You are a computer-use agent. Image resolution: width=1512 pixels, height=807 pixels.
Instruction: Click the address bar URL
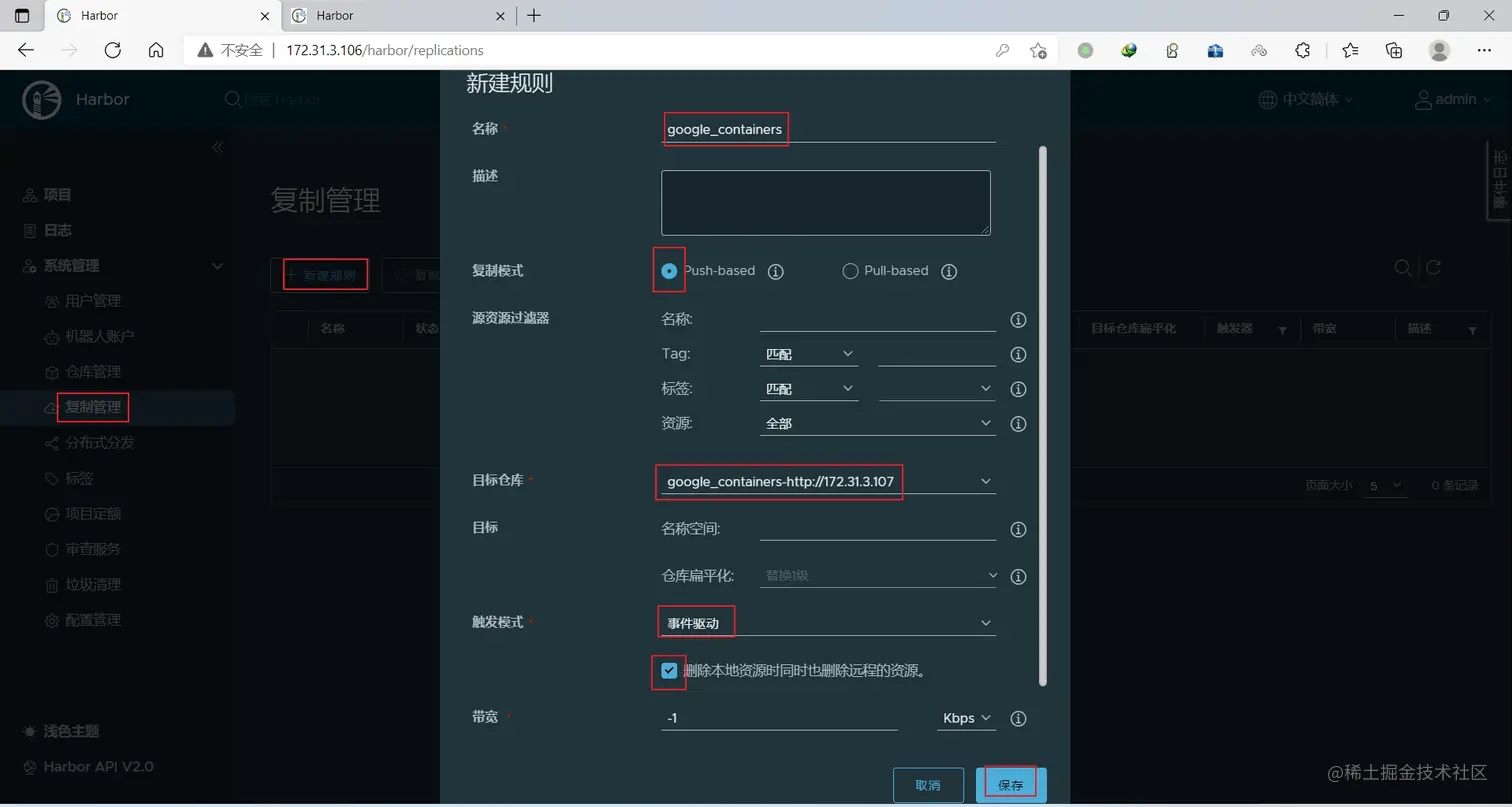(x=385, y=50)
